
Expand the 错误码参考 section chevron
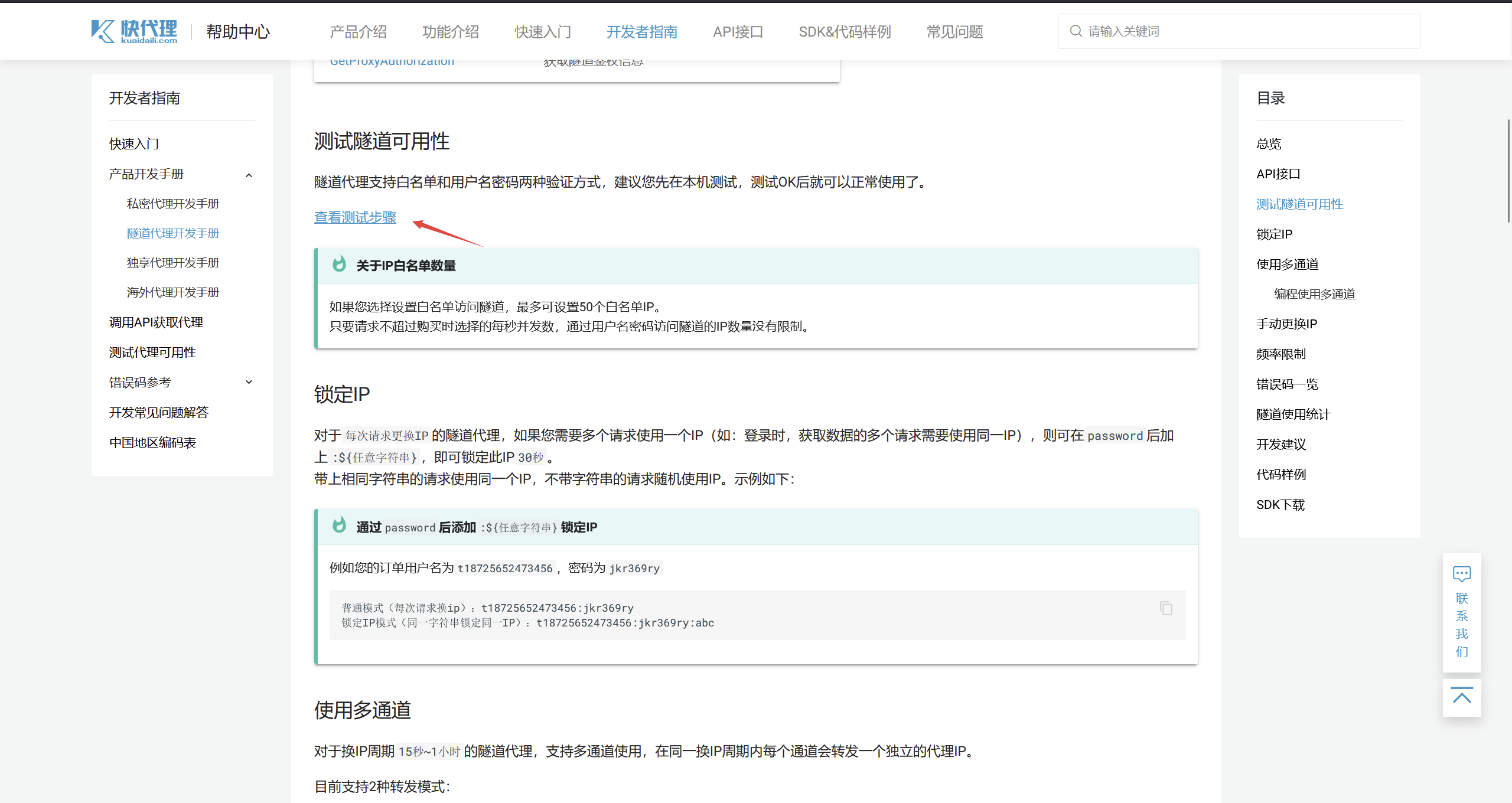coord(249,382)
